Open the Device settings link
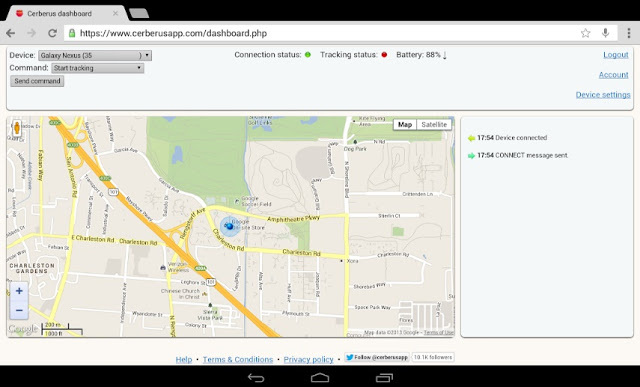 click(603, 95)
